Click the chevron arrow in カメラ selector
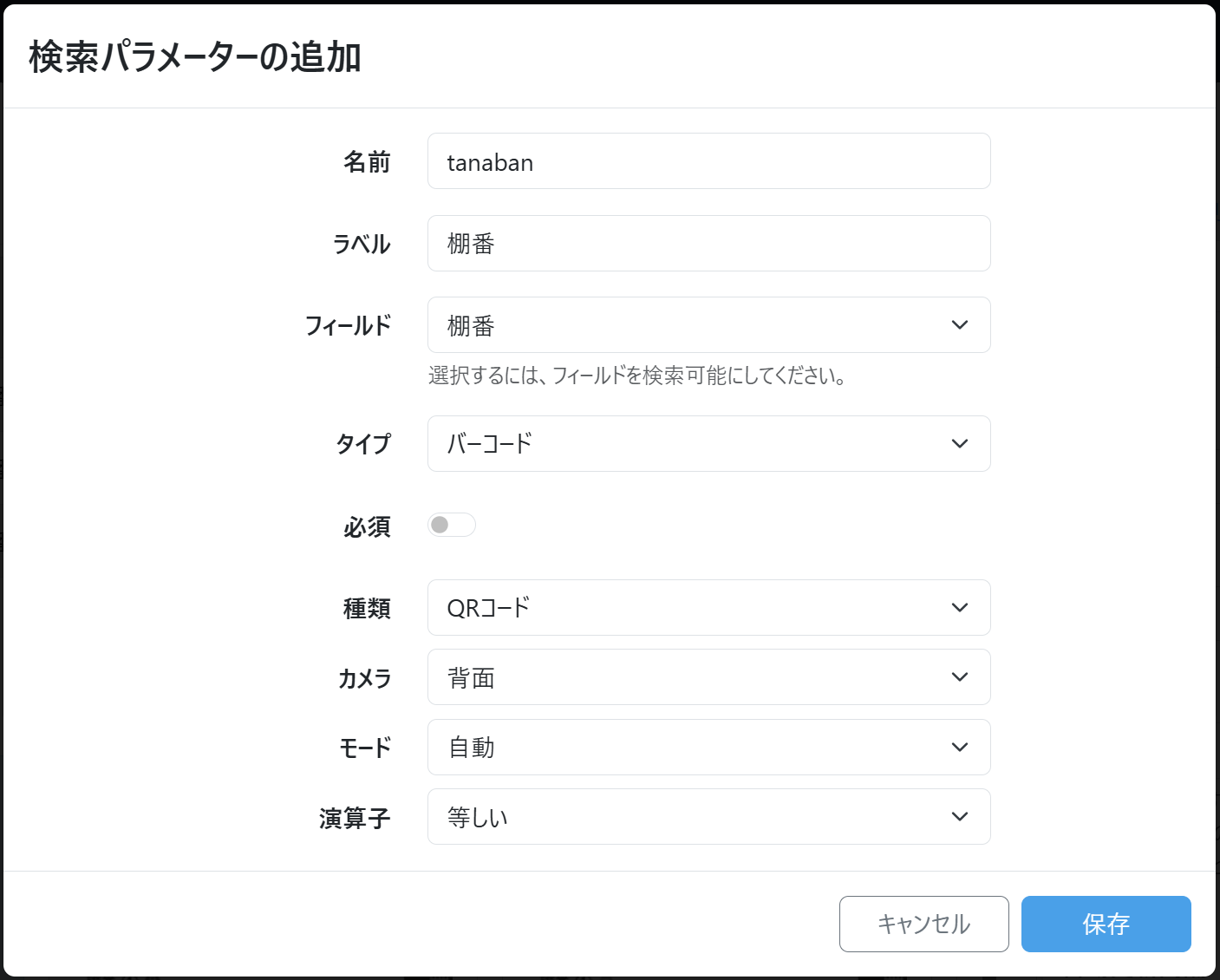 pyautogui.click(x=959, y=677)
